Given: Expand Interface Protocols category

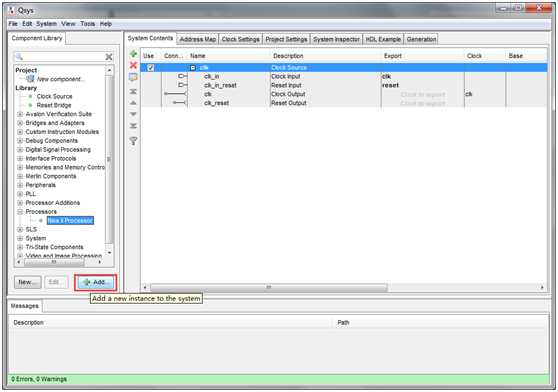Looking at the screenshot, I should tap(20, 159).
